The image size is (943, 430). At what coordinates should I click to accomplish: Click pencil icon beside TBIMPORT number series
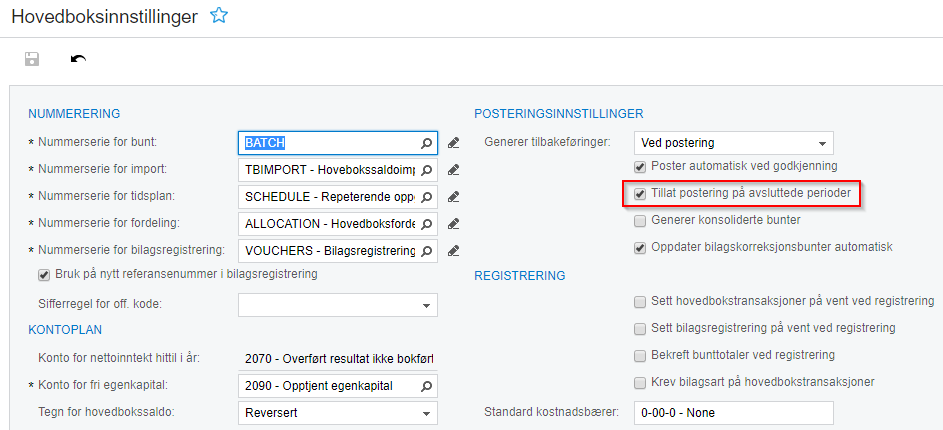[454, 170]
